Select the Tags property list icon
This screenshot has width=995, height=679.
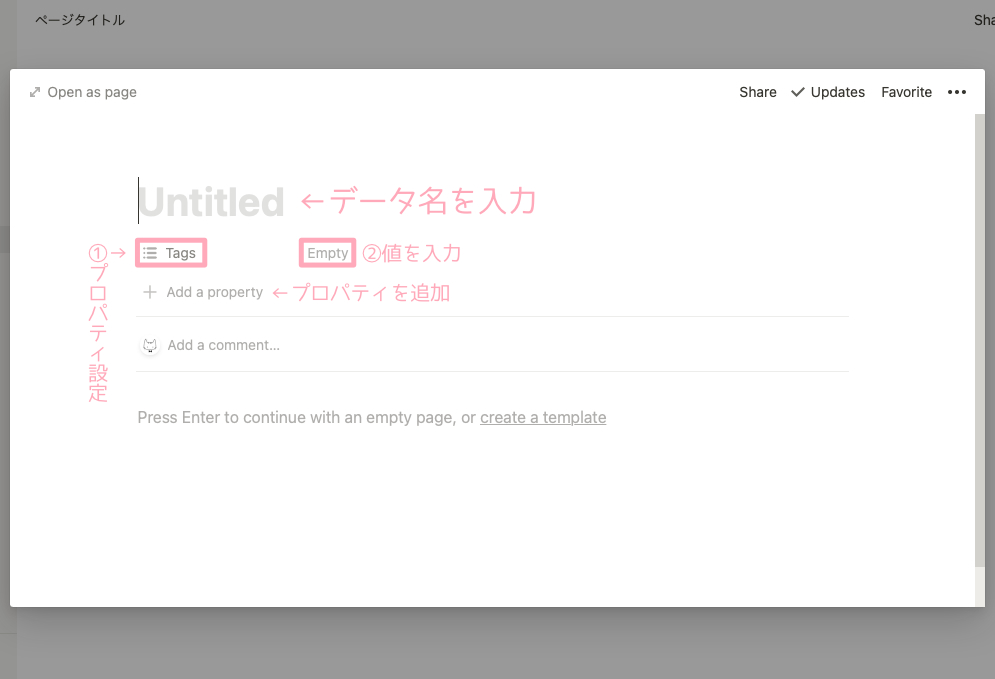point(149,252)
